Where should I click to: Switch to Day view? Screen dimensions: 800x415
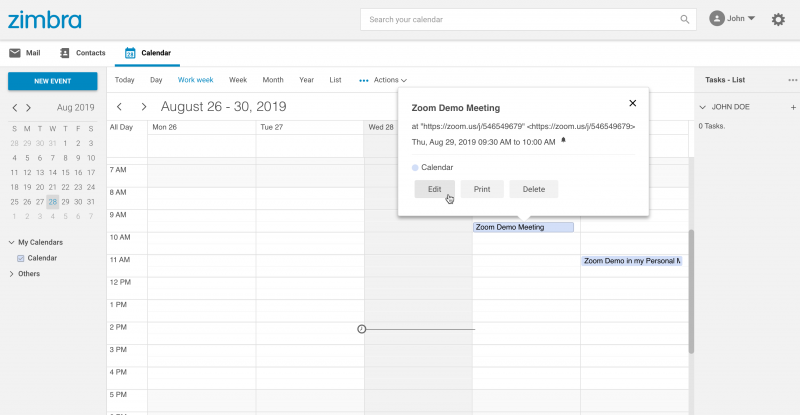coord(156,80)
